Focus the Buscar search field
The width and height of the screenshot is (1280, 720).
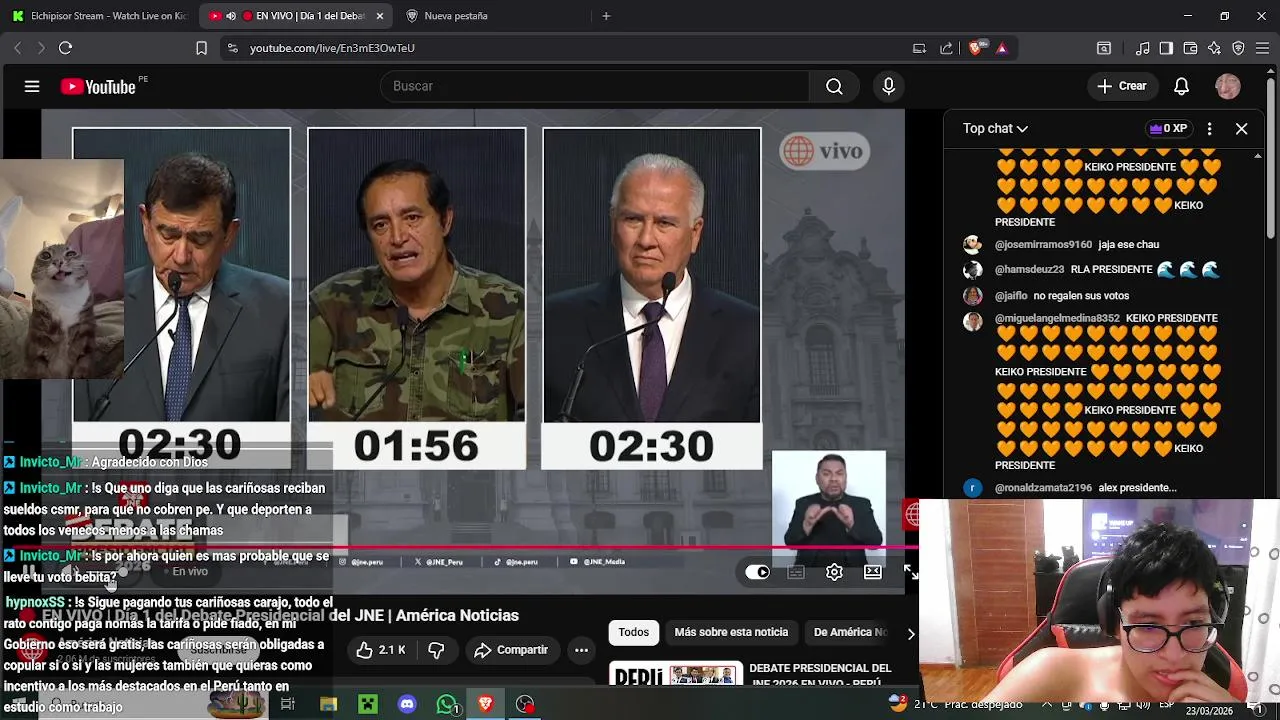(595, 87)
